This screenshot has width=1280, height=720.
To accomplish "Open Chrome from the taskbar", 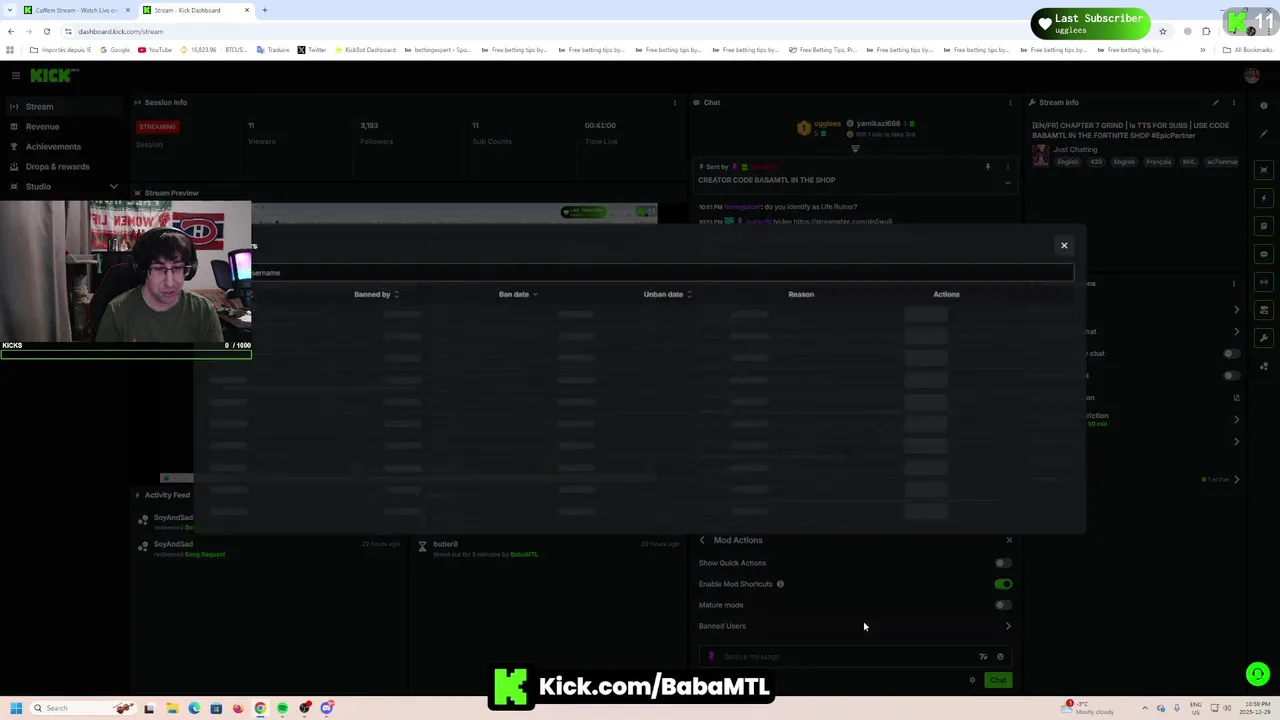I will click(260, 708).
